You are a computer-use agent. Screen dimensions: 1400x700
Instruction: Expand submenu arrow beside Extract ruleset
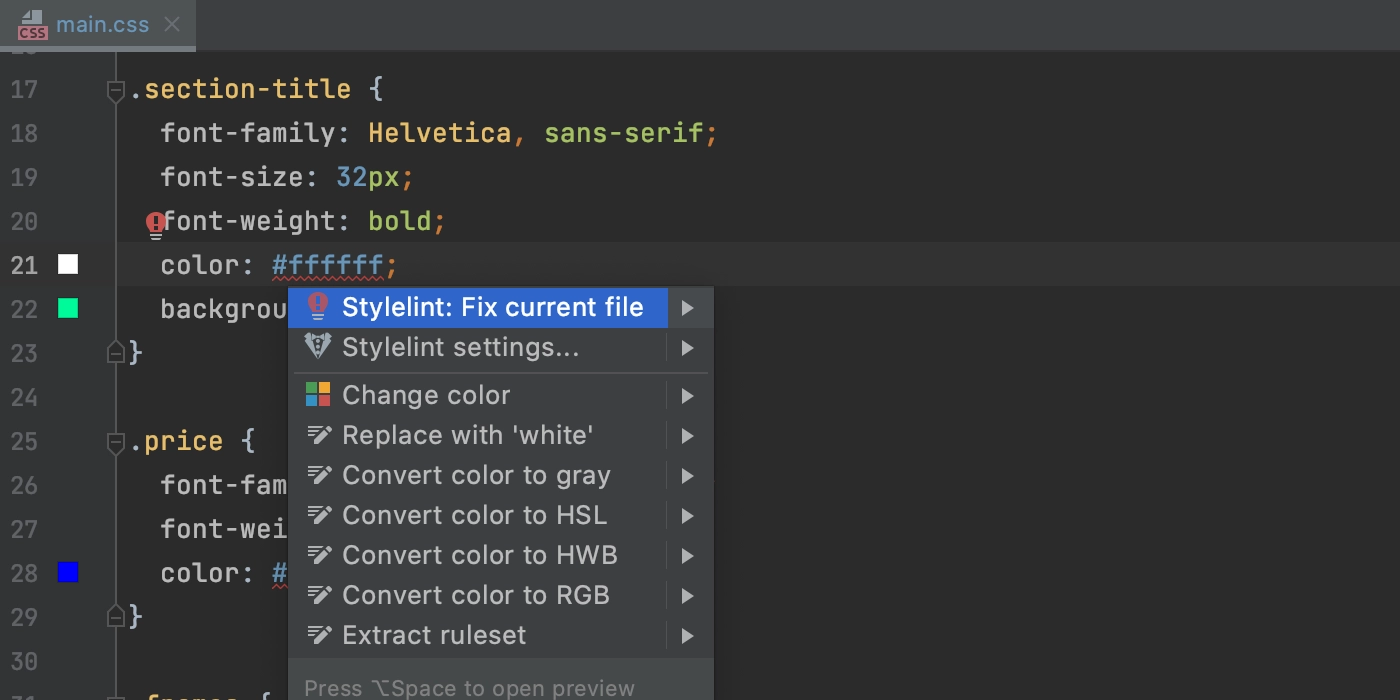tap(688, 636)
